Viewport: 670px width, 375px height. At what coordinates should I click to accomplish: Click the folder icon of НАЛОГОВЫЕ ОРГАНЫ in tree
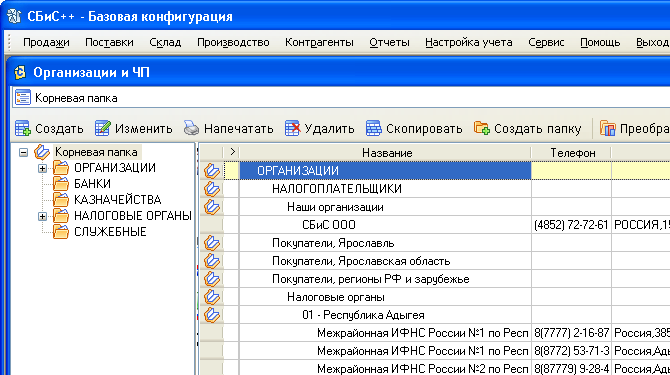point(61,216)
